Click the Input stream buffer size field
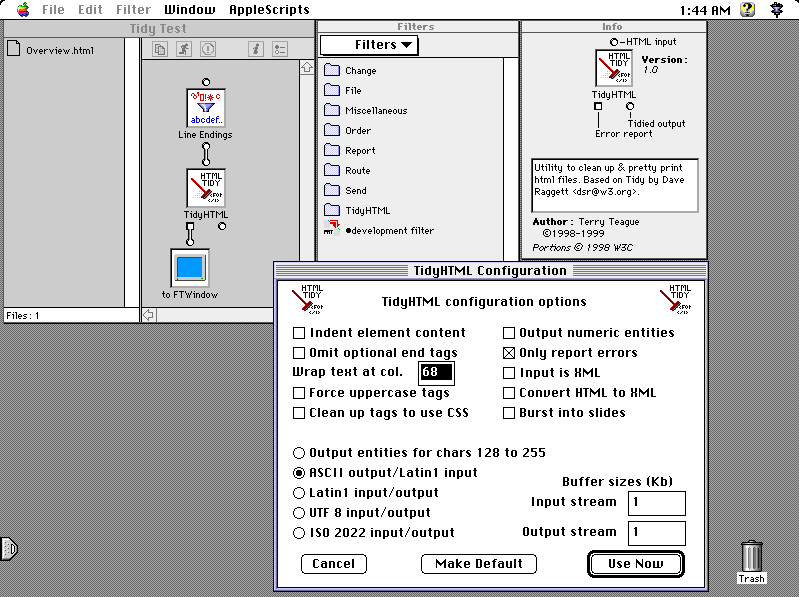 coord(657,503)
